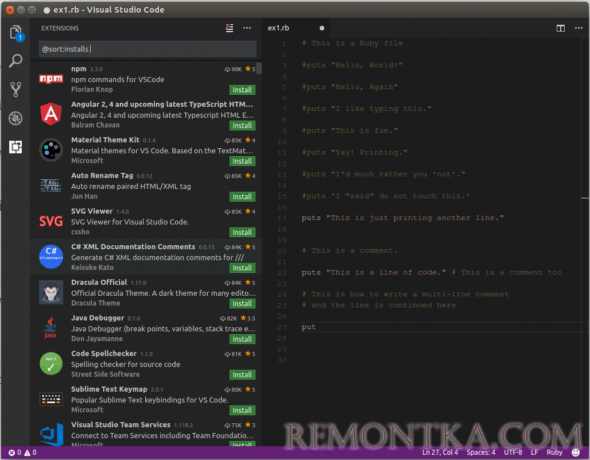Click the Auto Rename Tag icon

tap(51, 185)
